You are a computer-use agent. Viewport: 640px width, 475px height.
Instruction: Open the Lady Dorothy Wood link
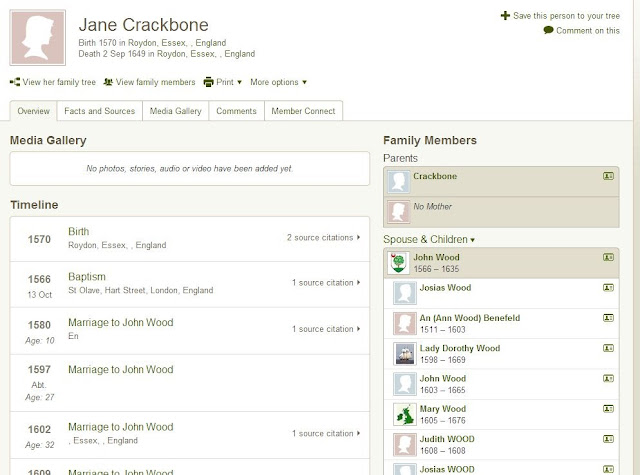coord(460,348)
